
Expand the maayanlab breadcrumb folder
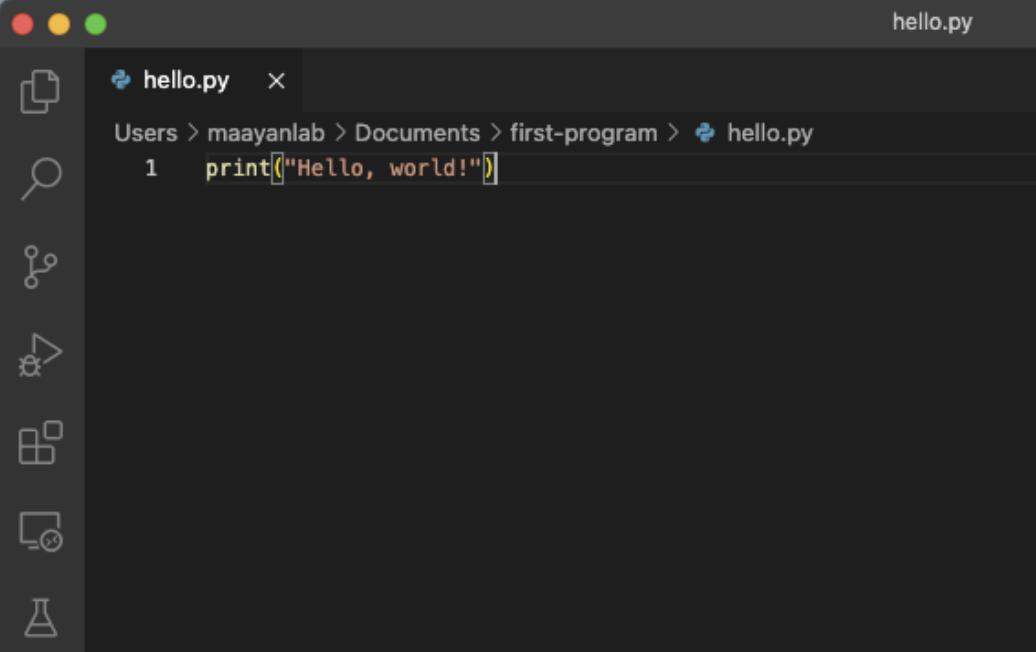266,133
